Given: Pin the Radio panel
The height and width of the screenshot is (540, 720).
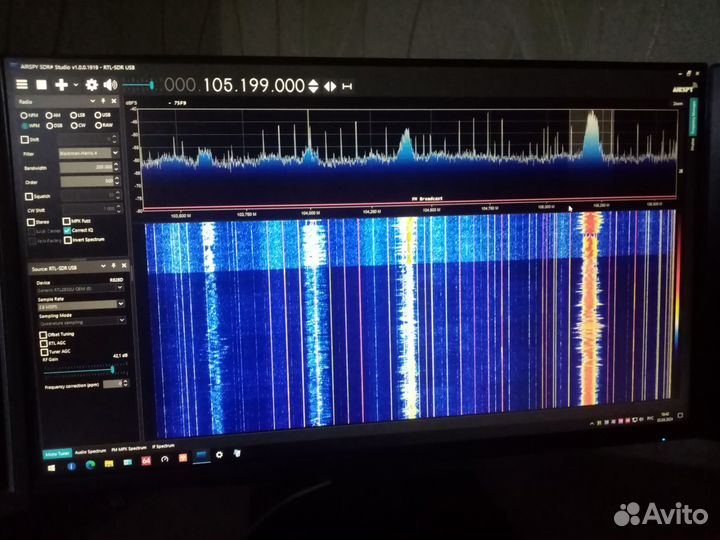Looking at the screenshot, I should 103,101.
